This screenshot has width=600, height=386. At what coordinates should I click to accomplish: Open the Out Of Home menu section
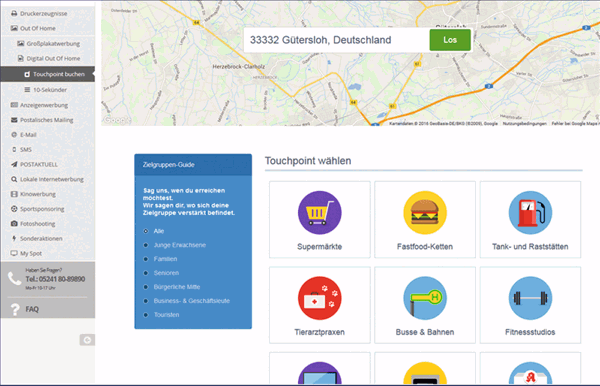point(48,28)
